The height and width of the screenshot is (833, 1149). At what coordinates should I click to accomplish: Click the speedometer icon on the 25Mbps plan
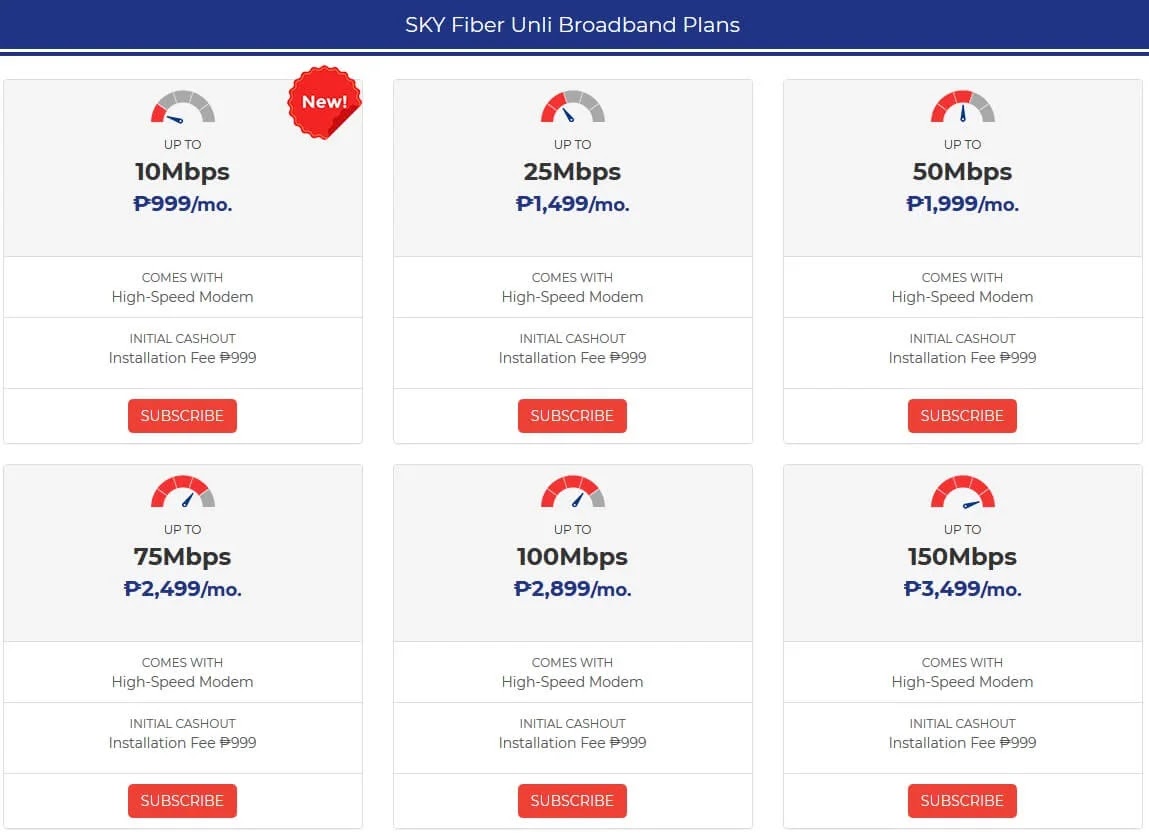[x=572, y=106]
